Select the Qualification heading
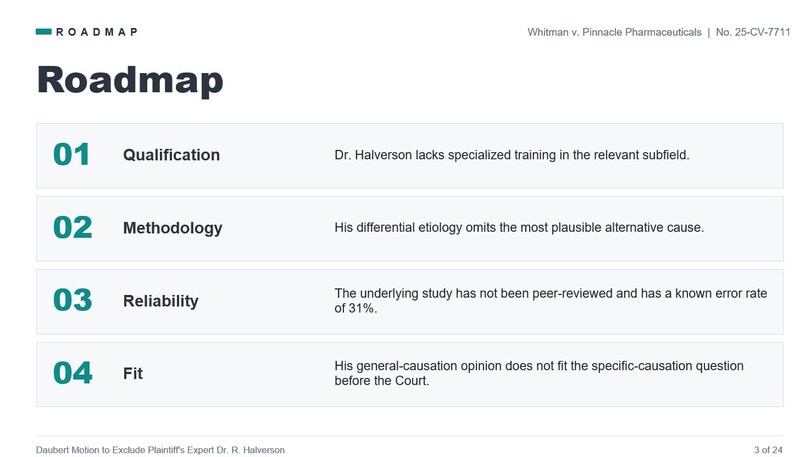The width and height of the screenshot is (794, 457). coord(171,155)
